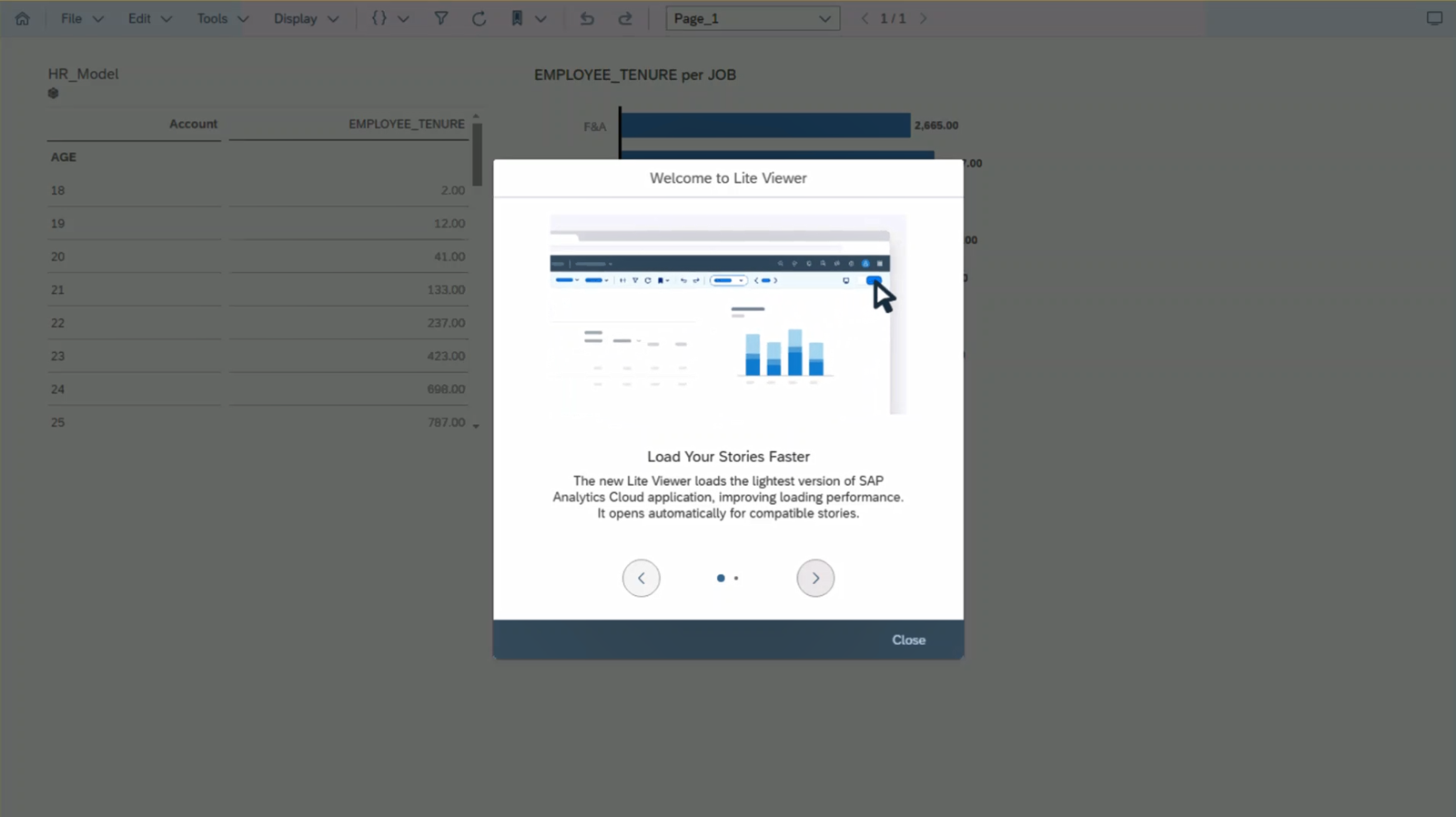Click the 1 / 1 page counter
The height and width of the screenshot is (817, 1456).
(x=893, y=18)
